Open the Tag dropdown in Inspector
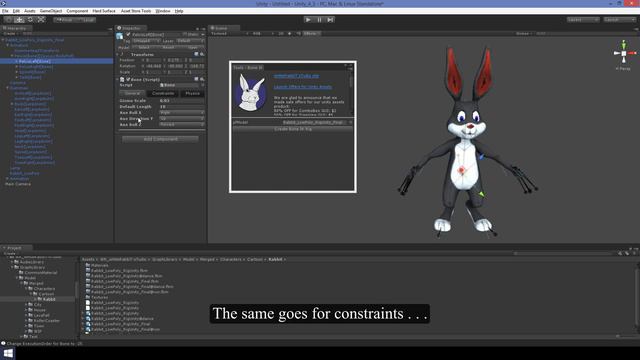Viewport: 640px width, 360px height. click(147, 41)
